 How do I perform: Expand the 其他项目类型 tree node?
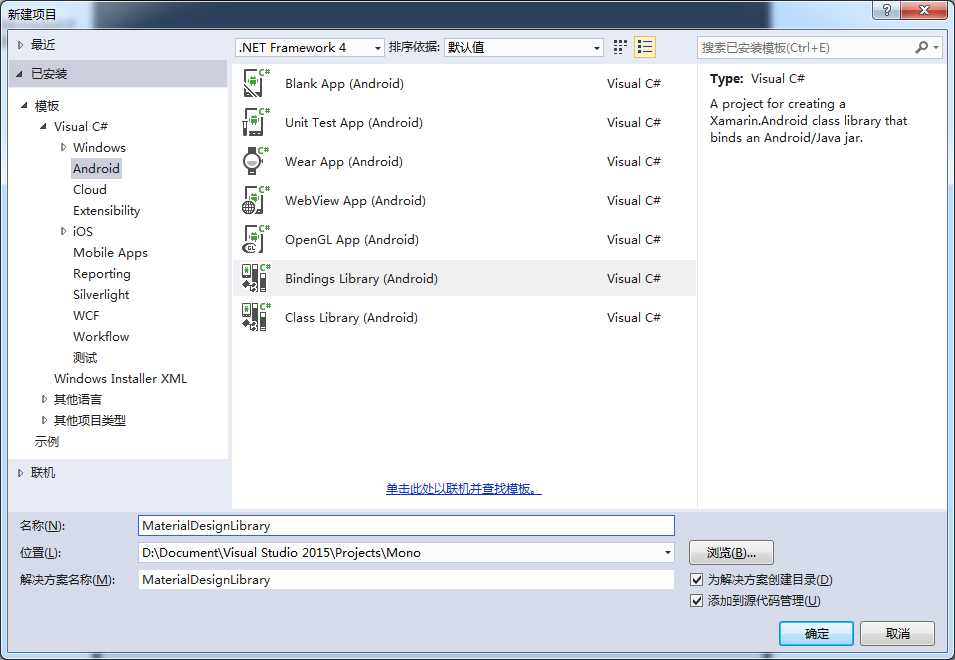pyautogui.click(x=44, y=420)
